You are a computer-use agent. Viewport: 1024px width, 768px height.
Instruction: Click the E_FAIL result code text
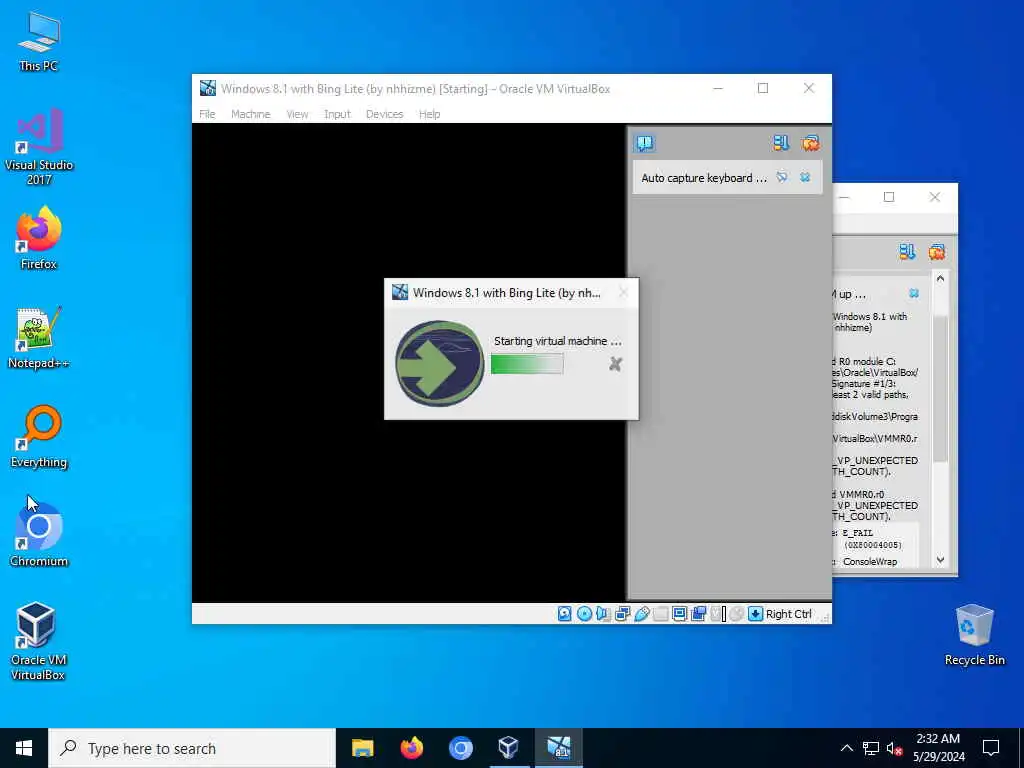(x=857, y=533)
